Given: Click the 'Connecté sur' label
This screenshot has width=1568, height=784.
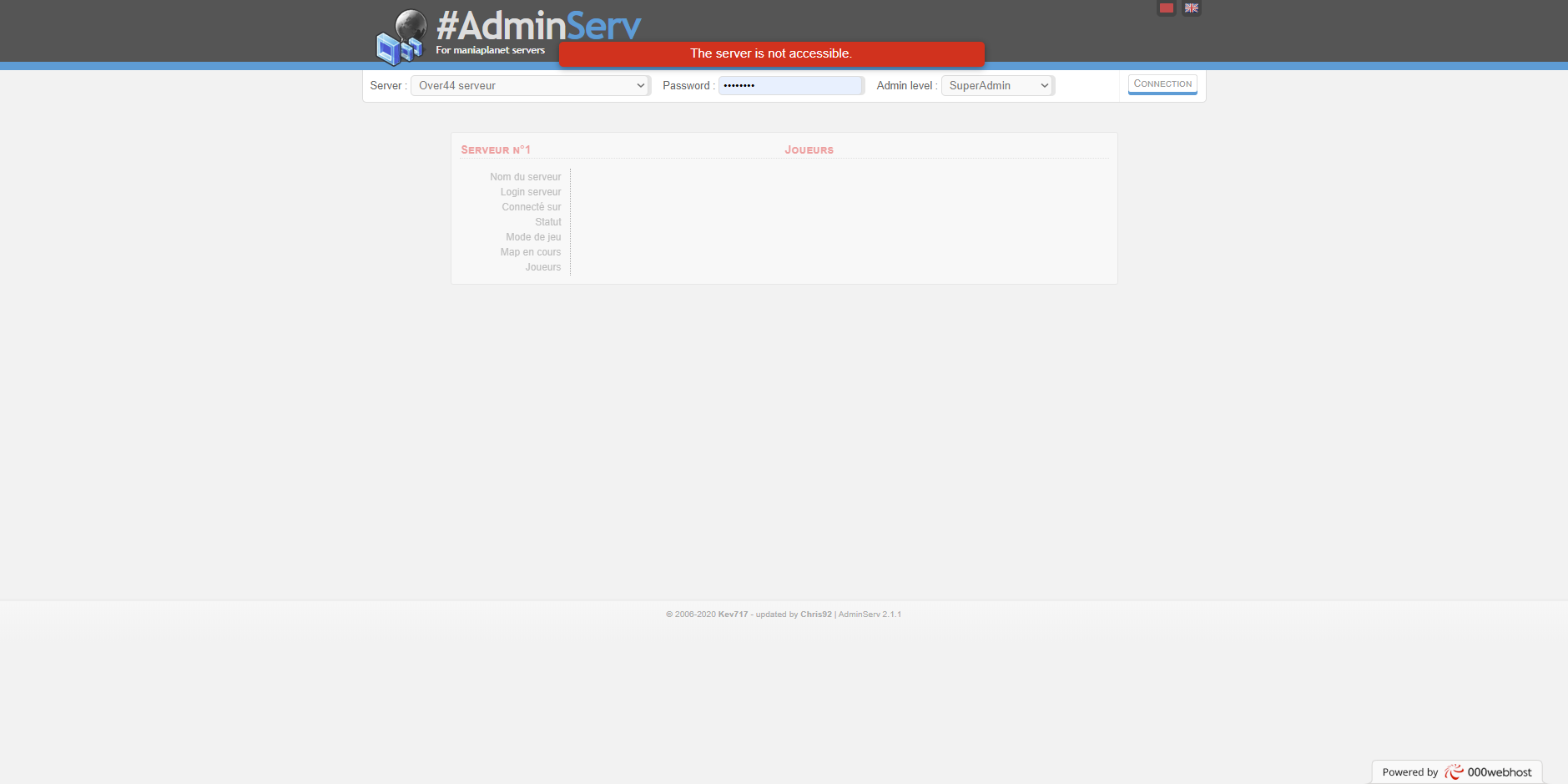Looking at the screenshot, I should coord(532,207).
